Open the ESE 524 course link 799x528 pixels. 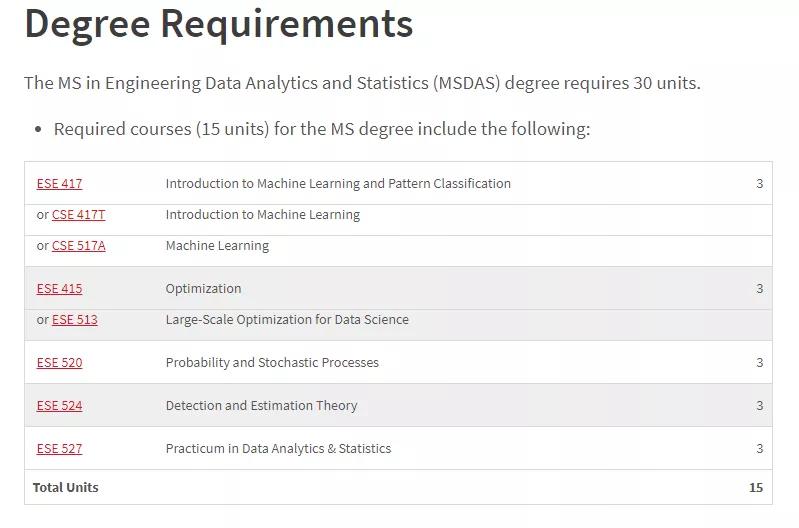click(x=59, y=406)
